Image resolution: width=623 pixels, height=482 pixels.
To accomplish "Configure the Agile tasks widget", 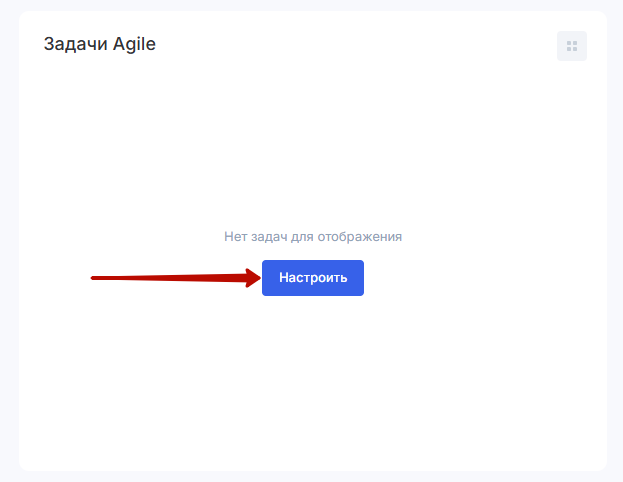I will tap(313, 278).
